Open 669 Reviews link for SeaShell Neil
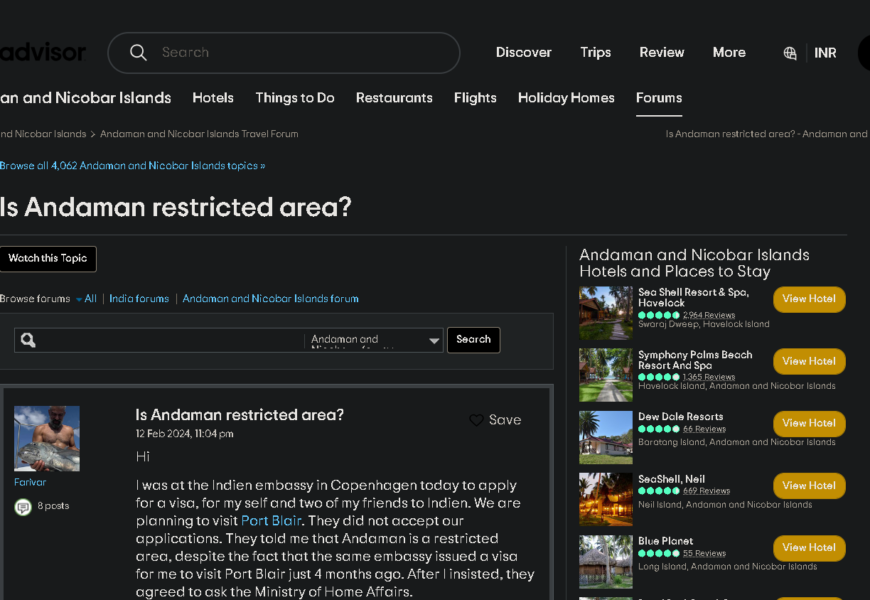The height and width of the screenshot is (600, 870). pos(706,491)
